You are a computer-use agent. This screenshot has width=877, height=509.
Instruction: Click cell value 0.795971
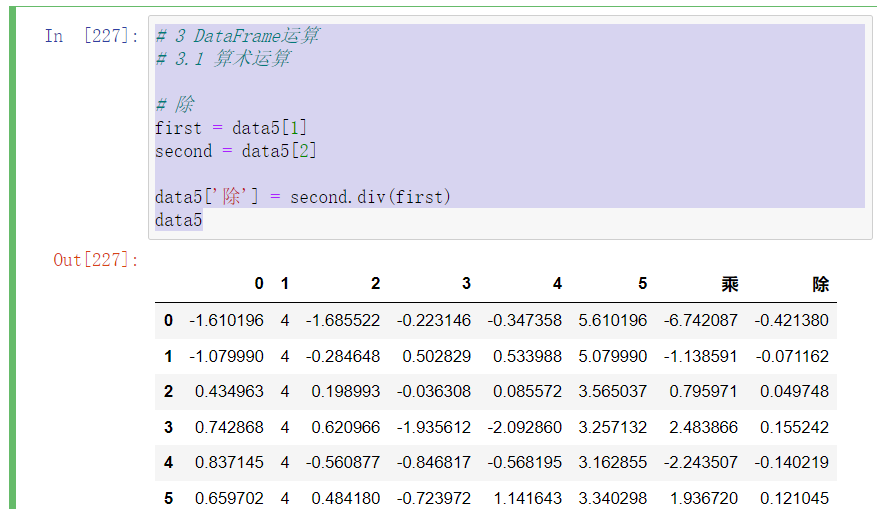[x=703, y=392]
